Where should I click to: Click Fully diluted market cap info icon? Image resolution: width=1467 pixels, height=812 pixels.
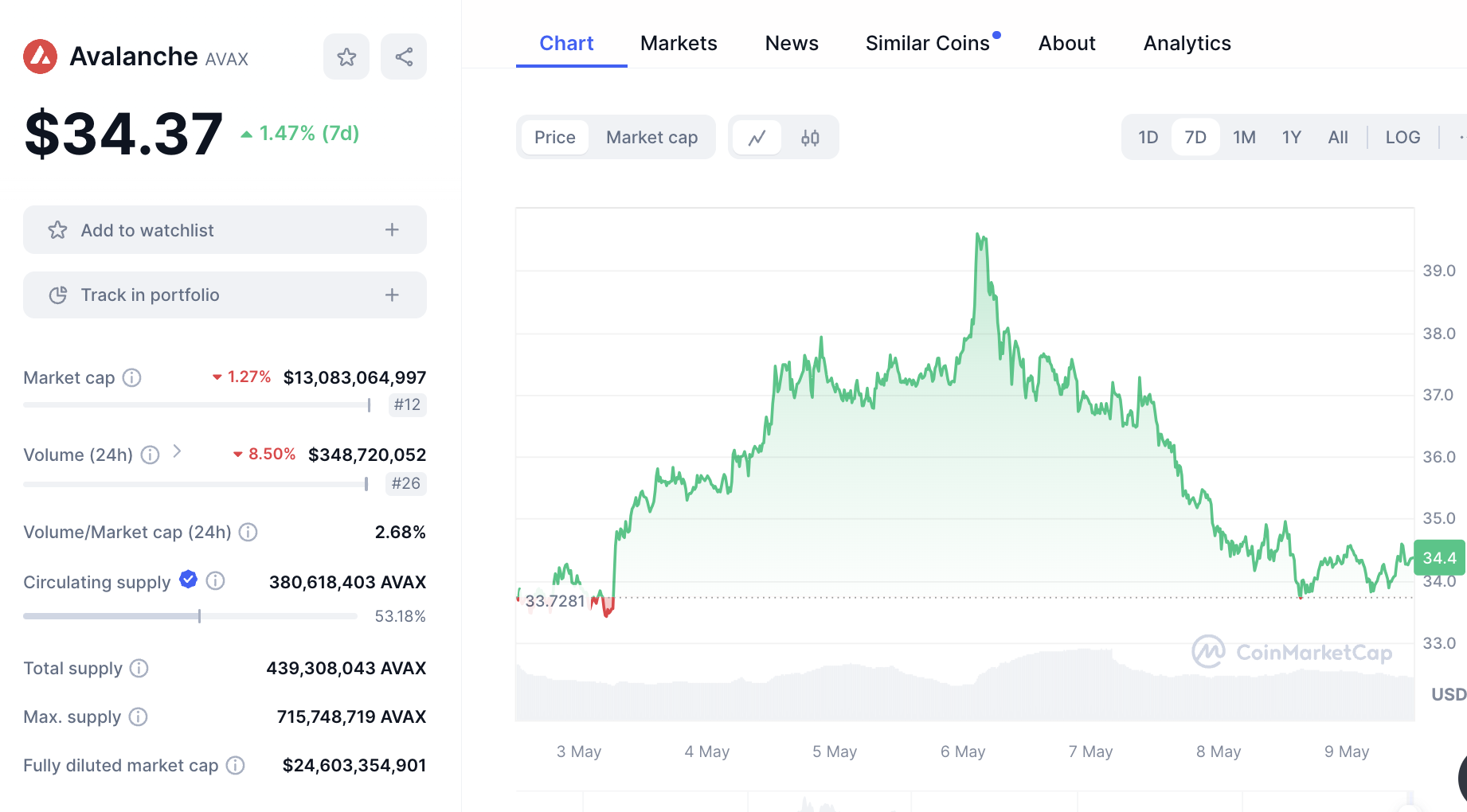(x=235, y=765)
